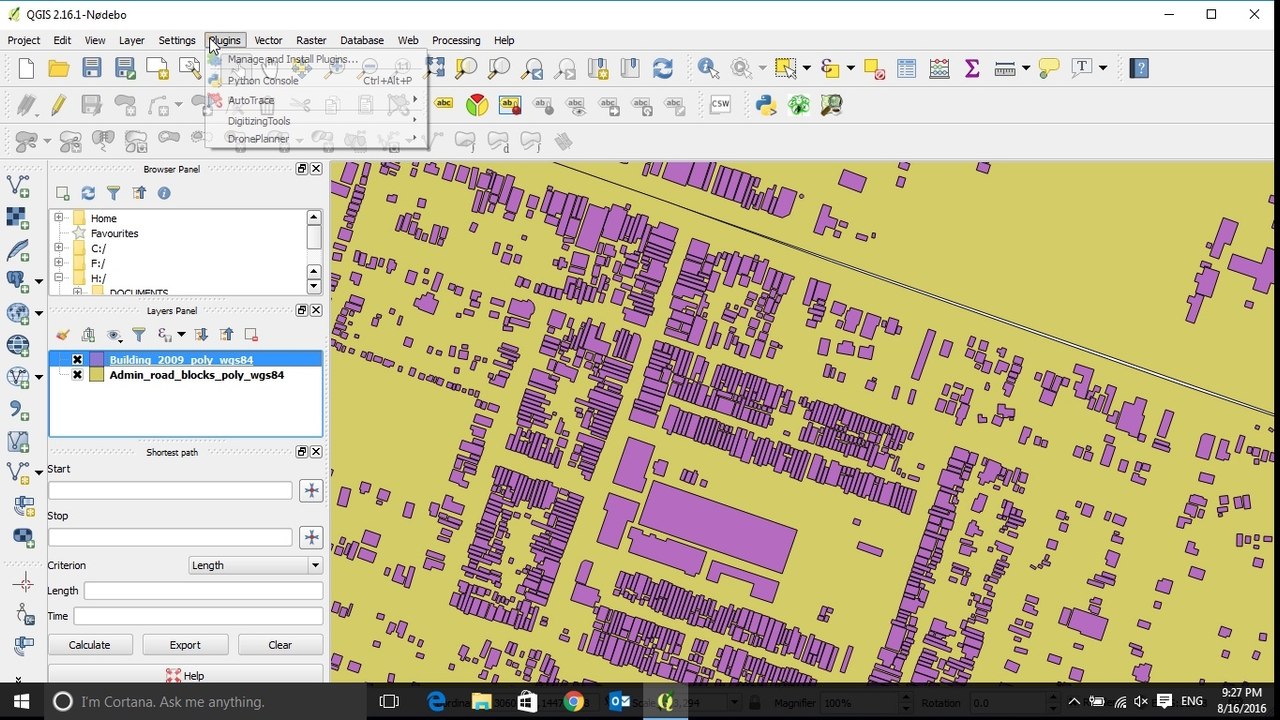
Task: Click the purple Building layer color swatch
Action: click(96, 360)
